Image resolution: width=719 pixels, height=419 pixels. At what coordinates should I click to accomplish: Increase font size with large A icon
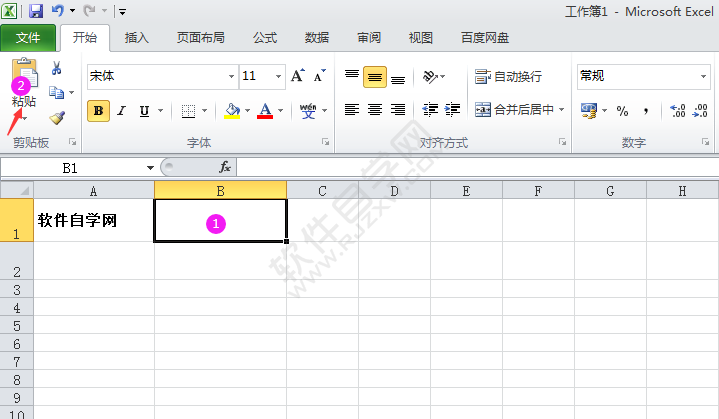pyautogui.click(x=298, y=76)
